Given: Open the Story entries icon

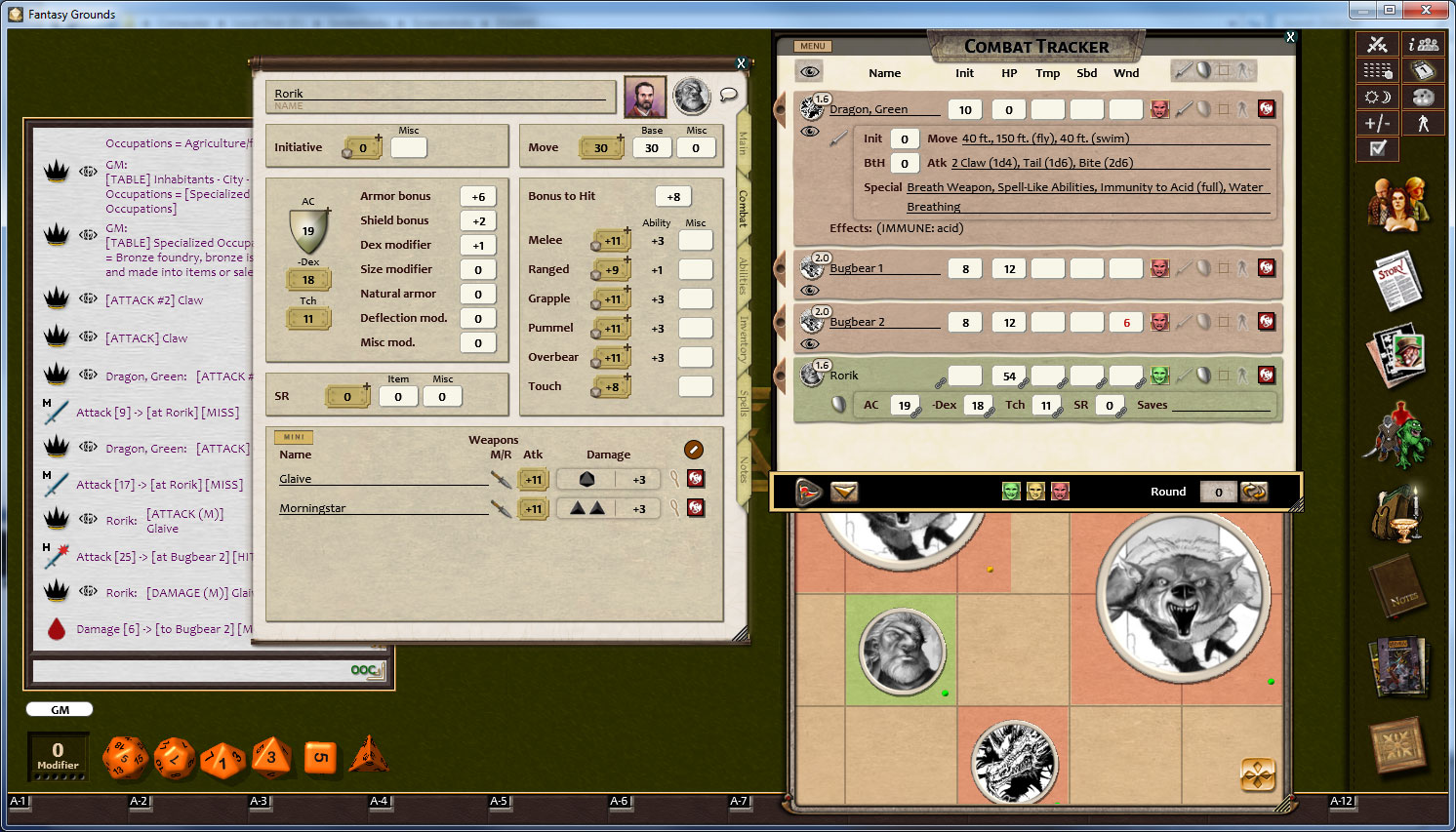Looking at the screenshot, I should 1397,281.
